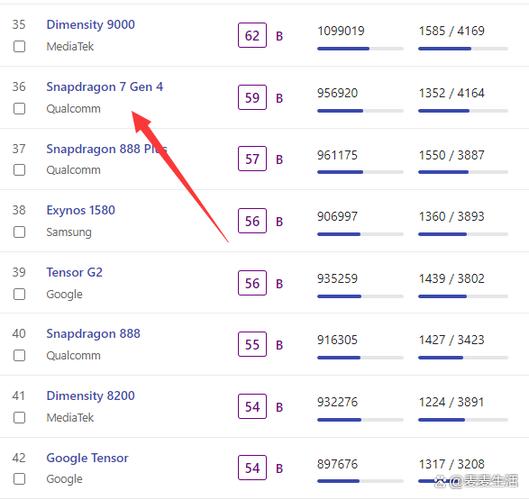Viewport: 529px width, 500px height.
Task: Open the Snapdragon 888 Plus page
Action: (x=107, y=149)
